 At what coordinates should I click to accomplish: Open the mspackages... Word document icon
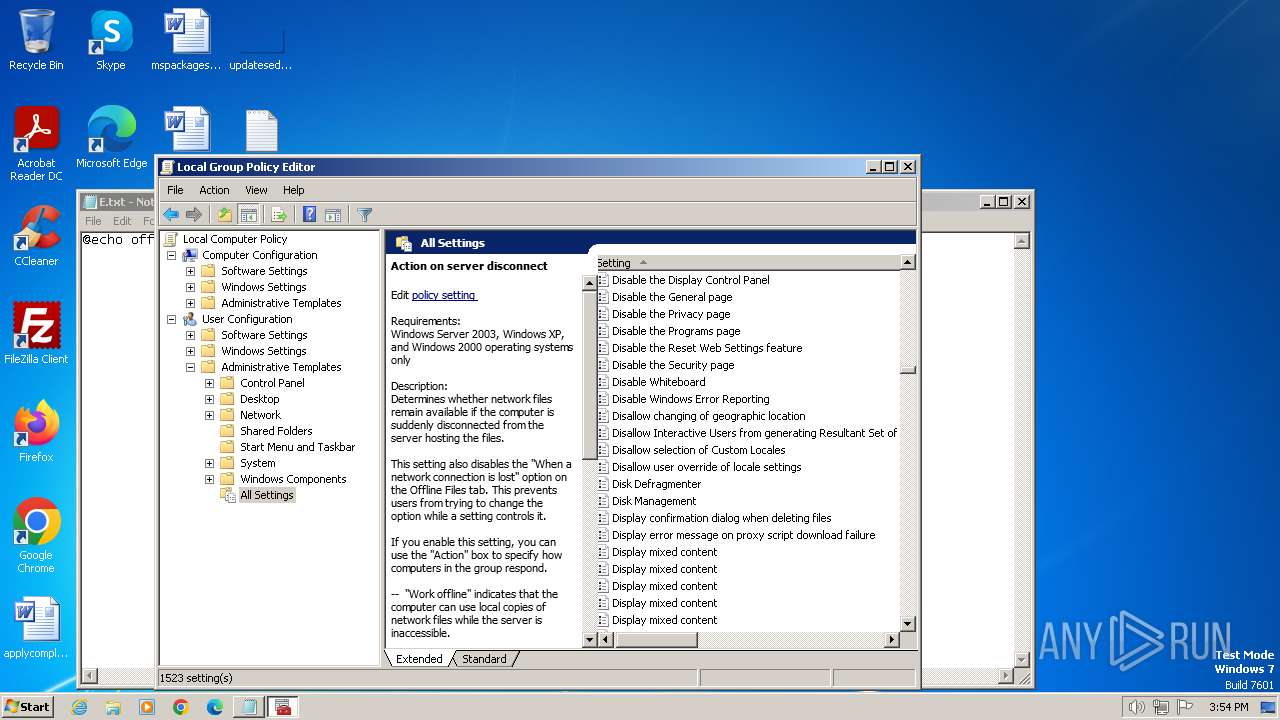click(x=186, y=40)
